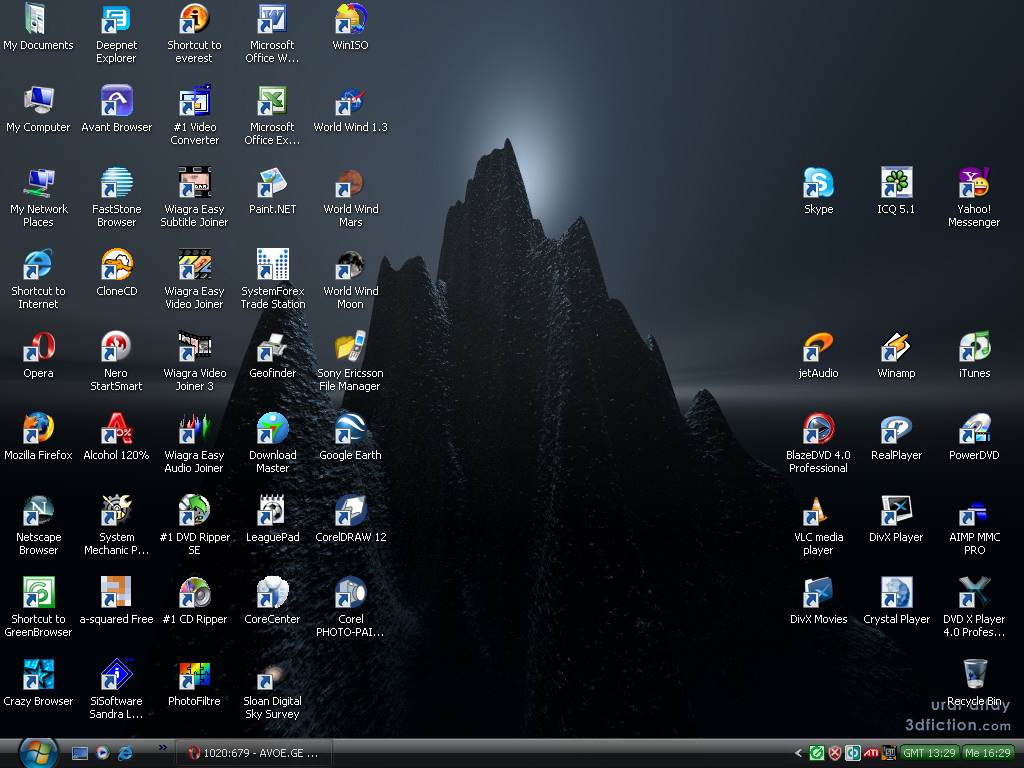Image resolution: width=1024 pixels, height=768 pixels.
Task: Select the Avant Browser shortcut
Action: tap(116, 101)
